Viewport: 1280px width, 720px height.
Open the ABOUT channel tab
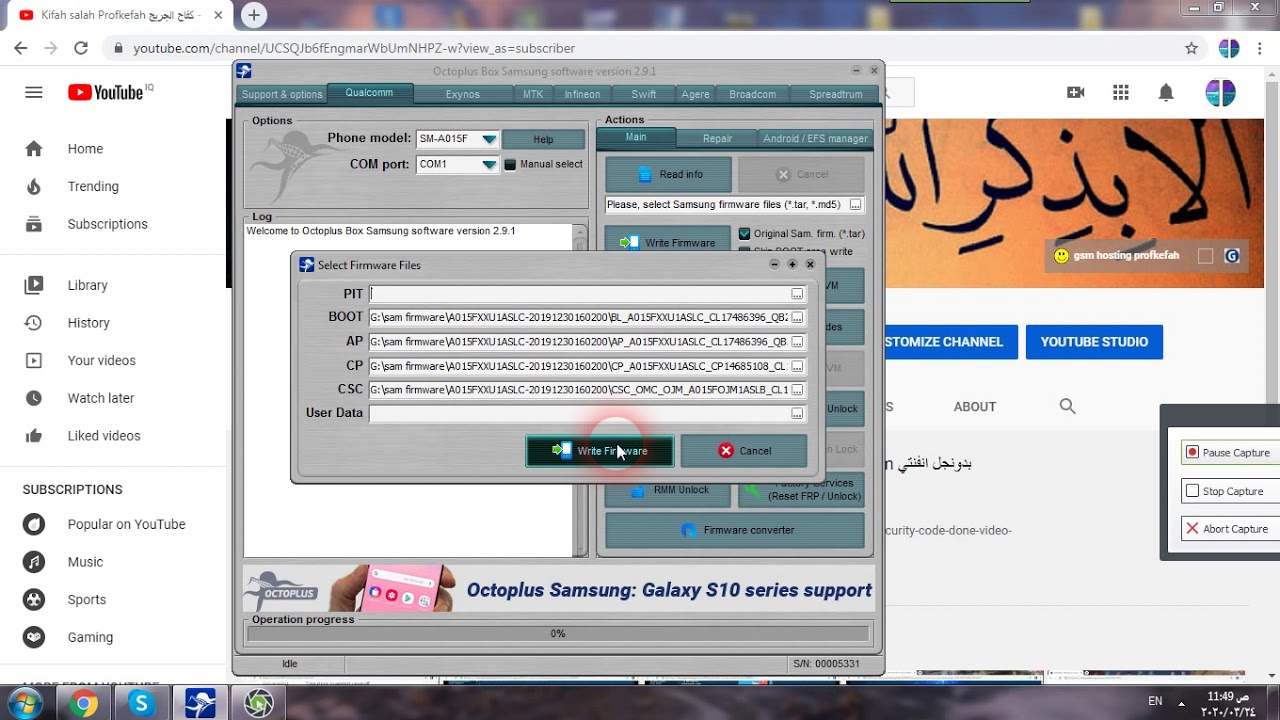975,407
